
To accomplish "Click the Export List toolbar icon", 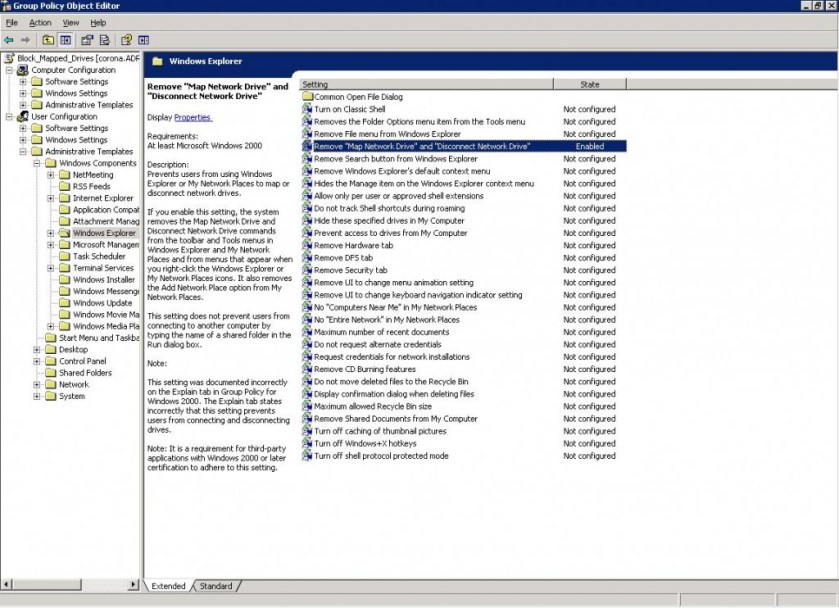I will coord(104,40).
